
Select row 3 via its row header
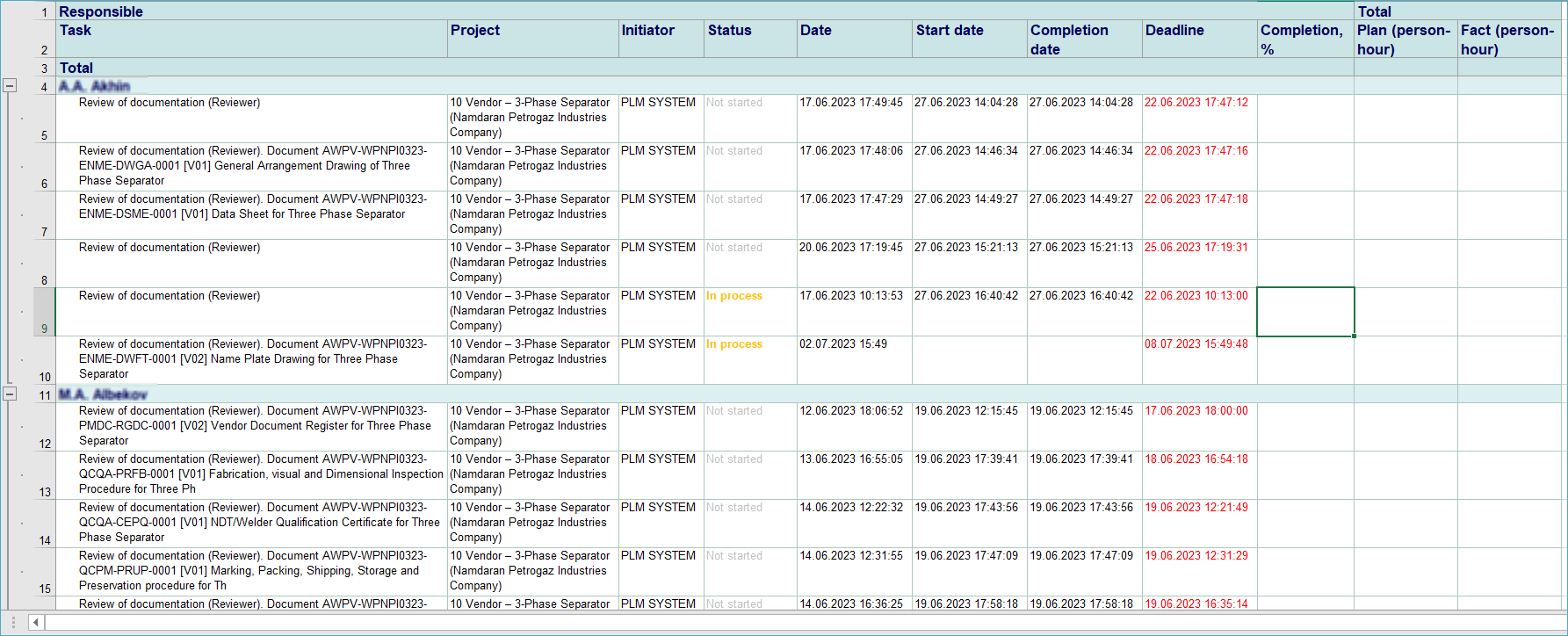(x=44, y=68)
